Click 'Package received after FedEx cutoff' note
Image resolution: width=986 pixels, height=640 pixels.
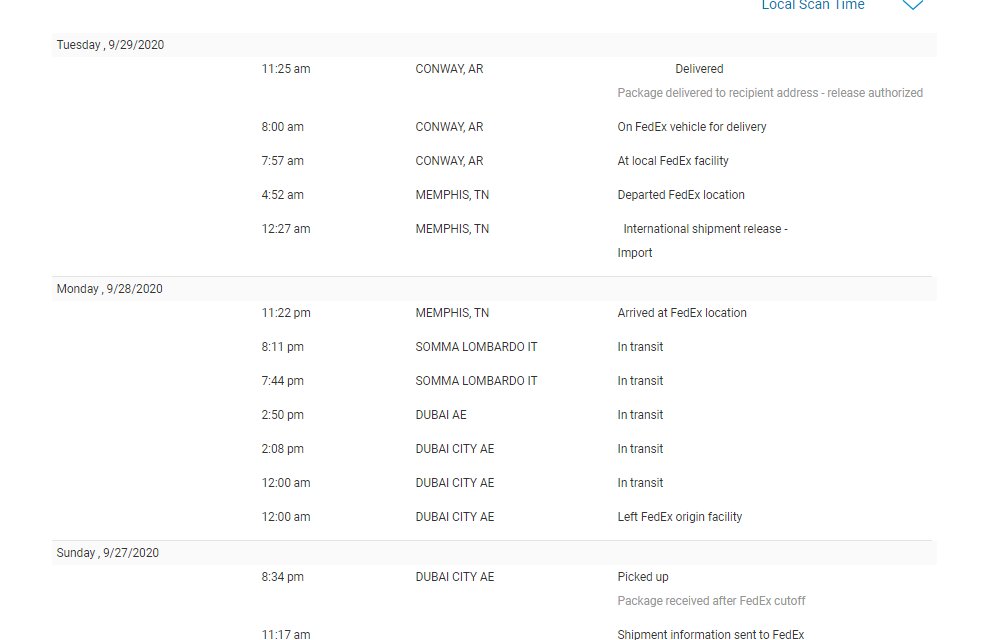point(711,600)
